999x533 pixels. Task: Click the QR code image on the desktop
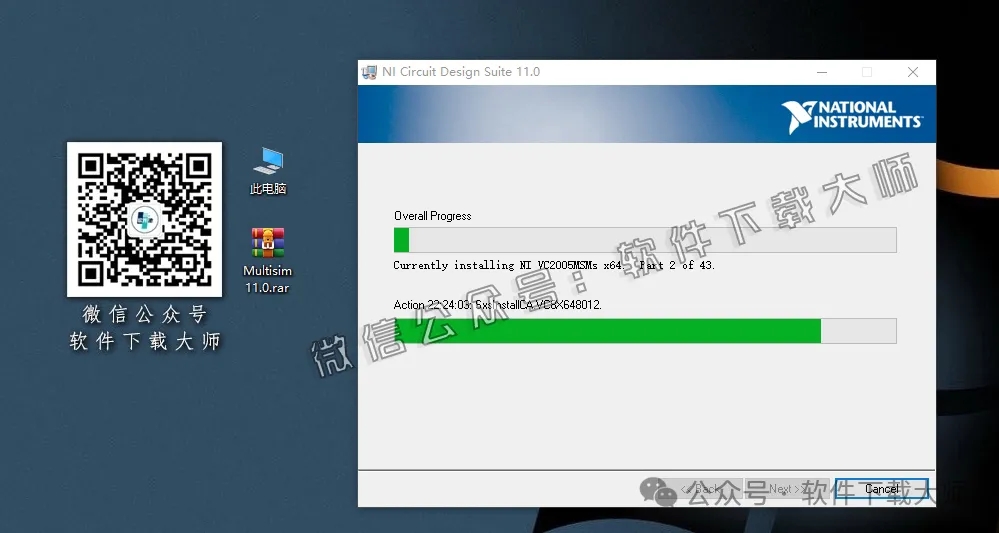pos(144,219)
